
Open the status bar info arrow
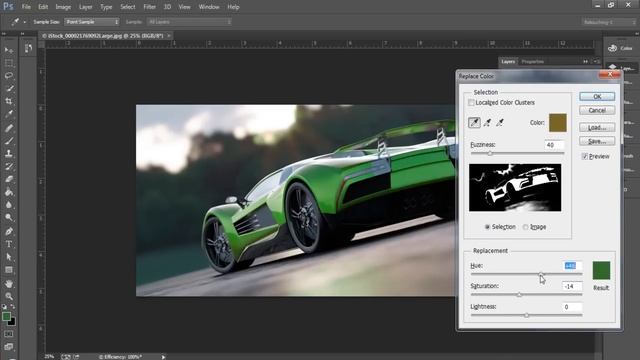pos(163,357)
